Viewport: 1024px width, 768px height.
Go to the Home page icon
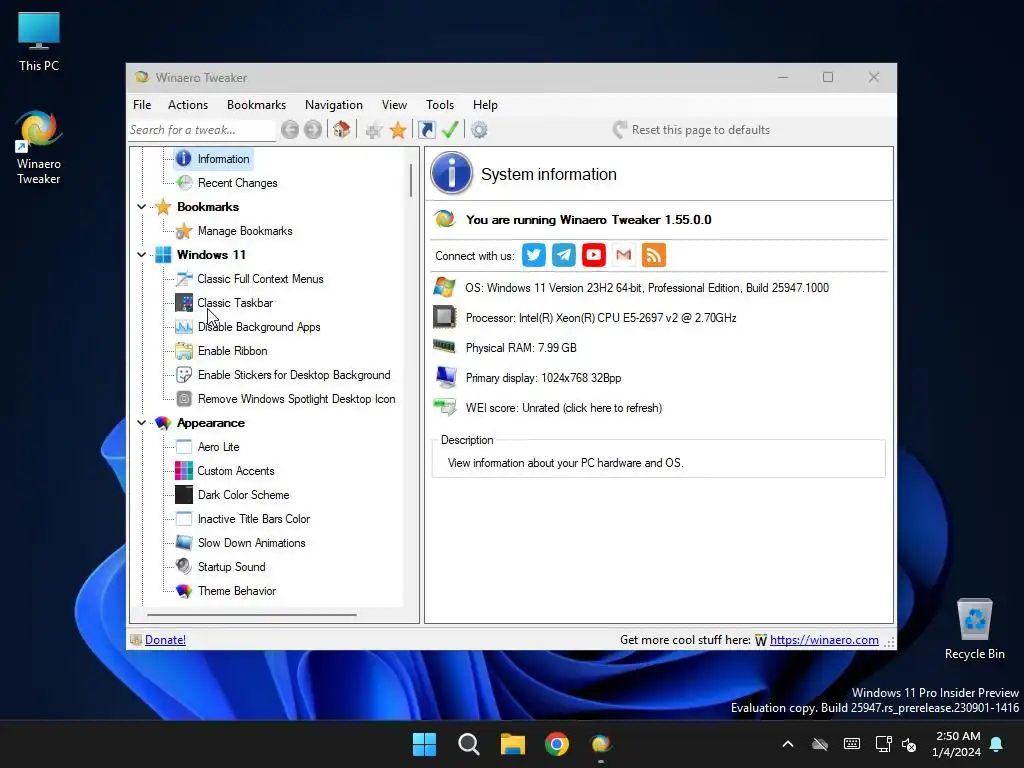(x=342, y=129)
